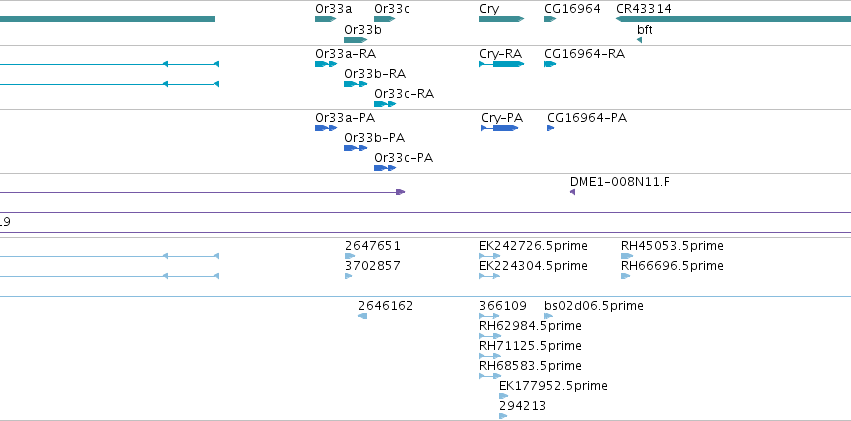The image size is (851, 421).
Task: Click the CG16964 gene arrow glyph
Action: point(550,19)
